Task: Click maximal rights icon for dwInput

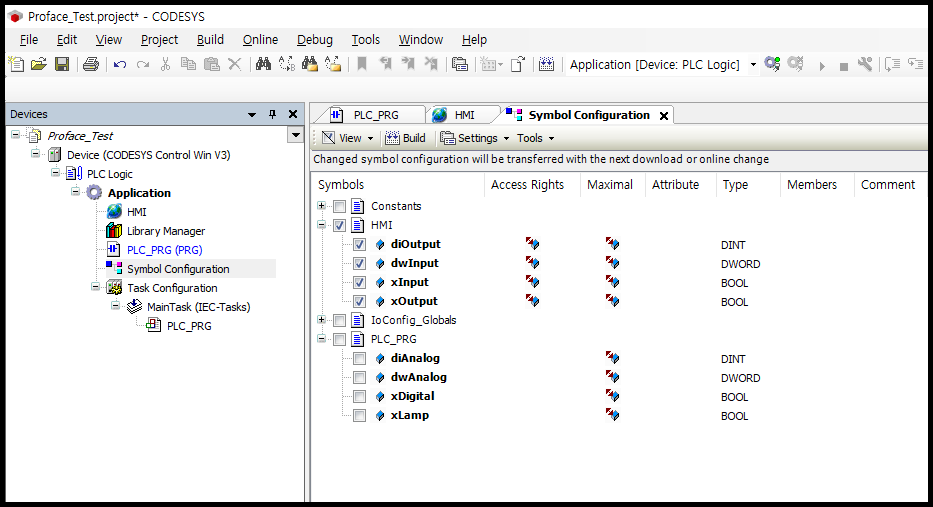Action: pyautogui.click(x=612, y=262)
